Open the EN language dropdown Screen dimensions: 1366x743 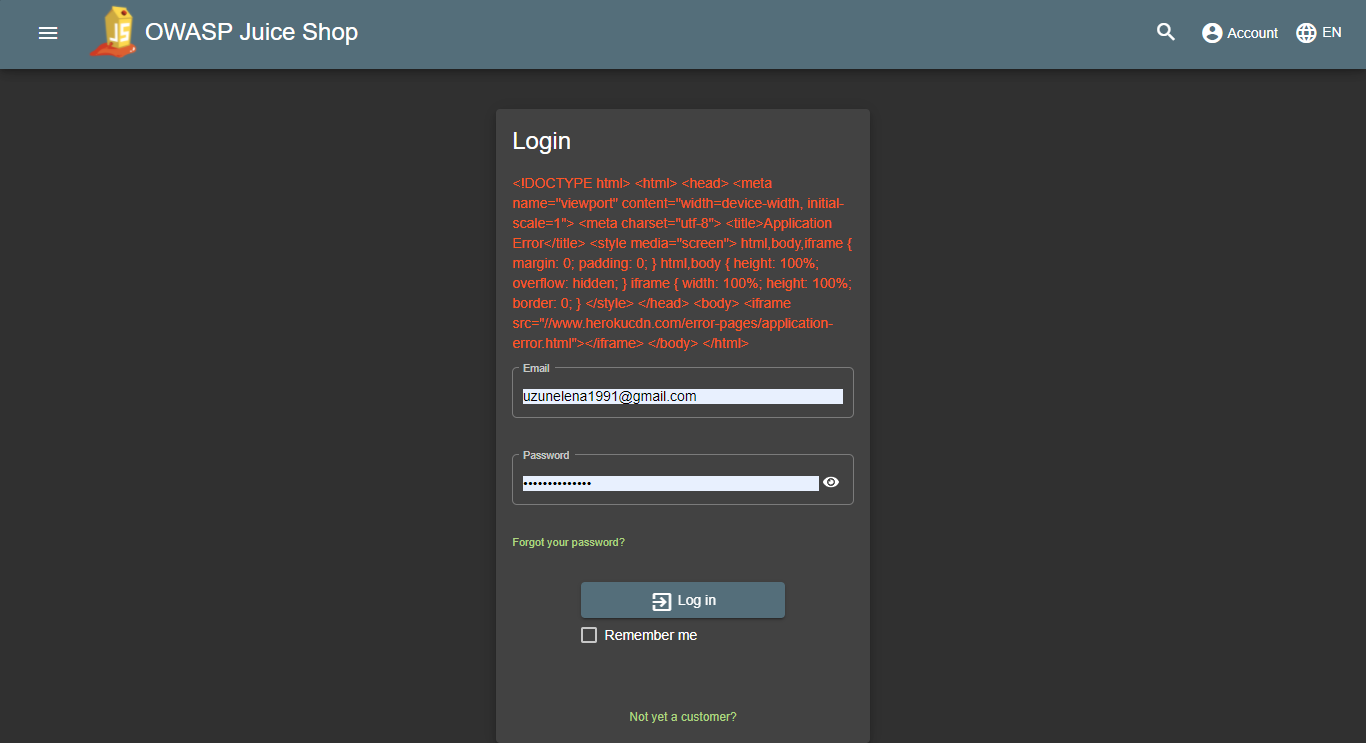click(1318, 32)
